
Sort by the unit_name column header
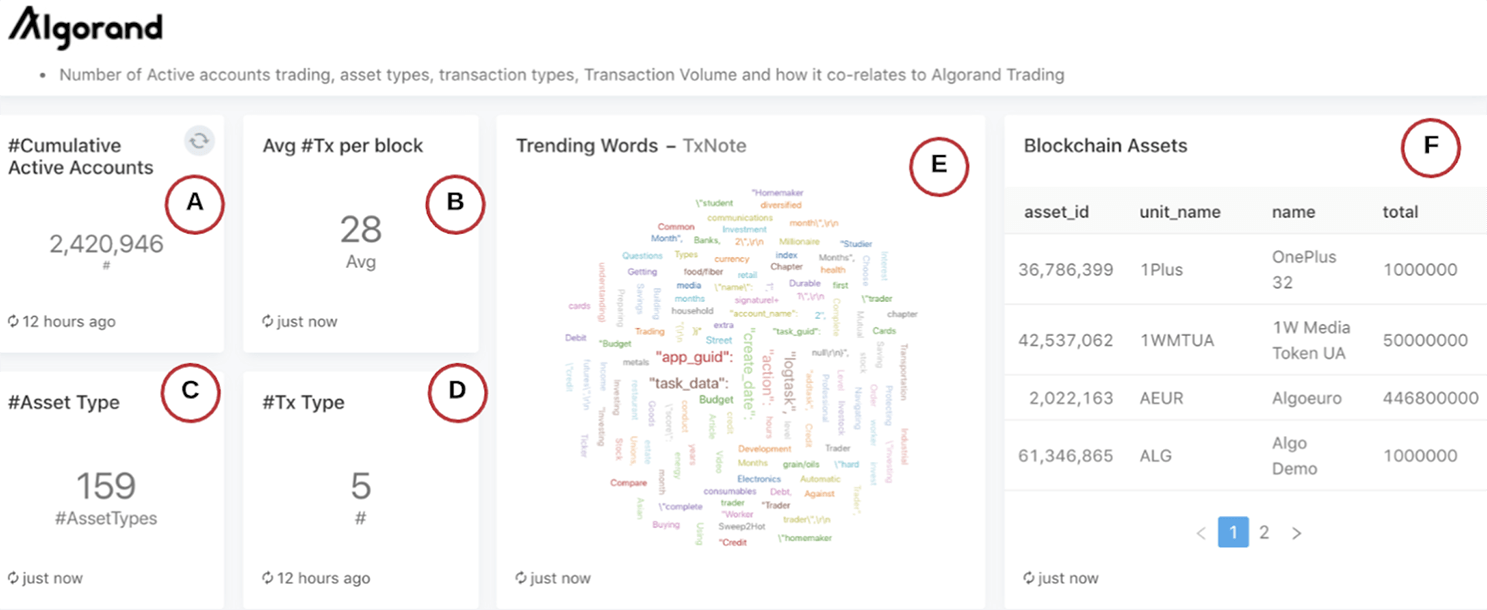1180,212
